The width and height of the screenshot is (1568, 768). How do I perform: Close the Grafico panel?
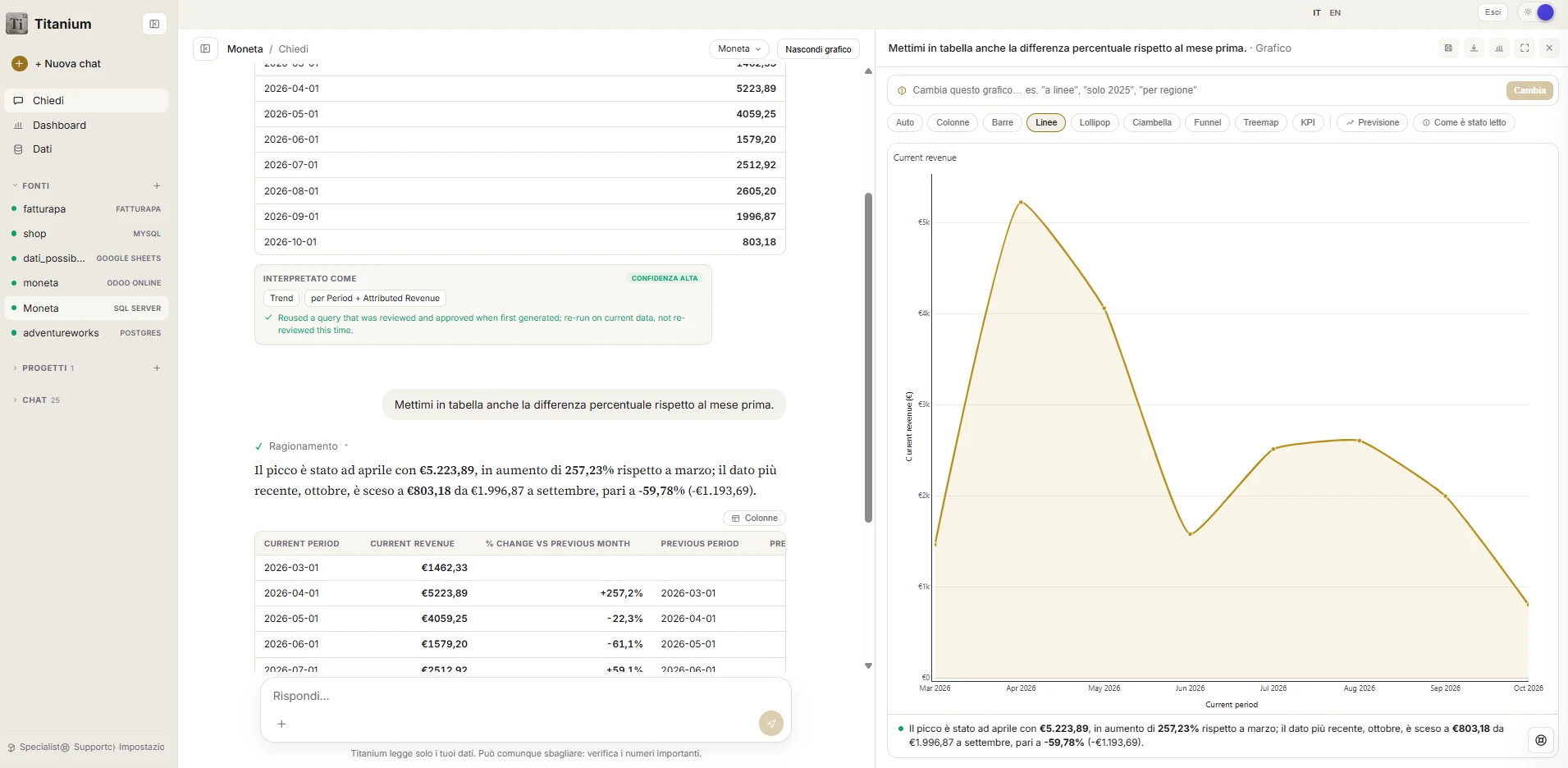coord(1549,48)
